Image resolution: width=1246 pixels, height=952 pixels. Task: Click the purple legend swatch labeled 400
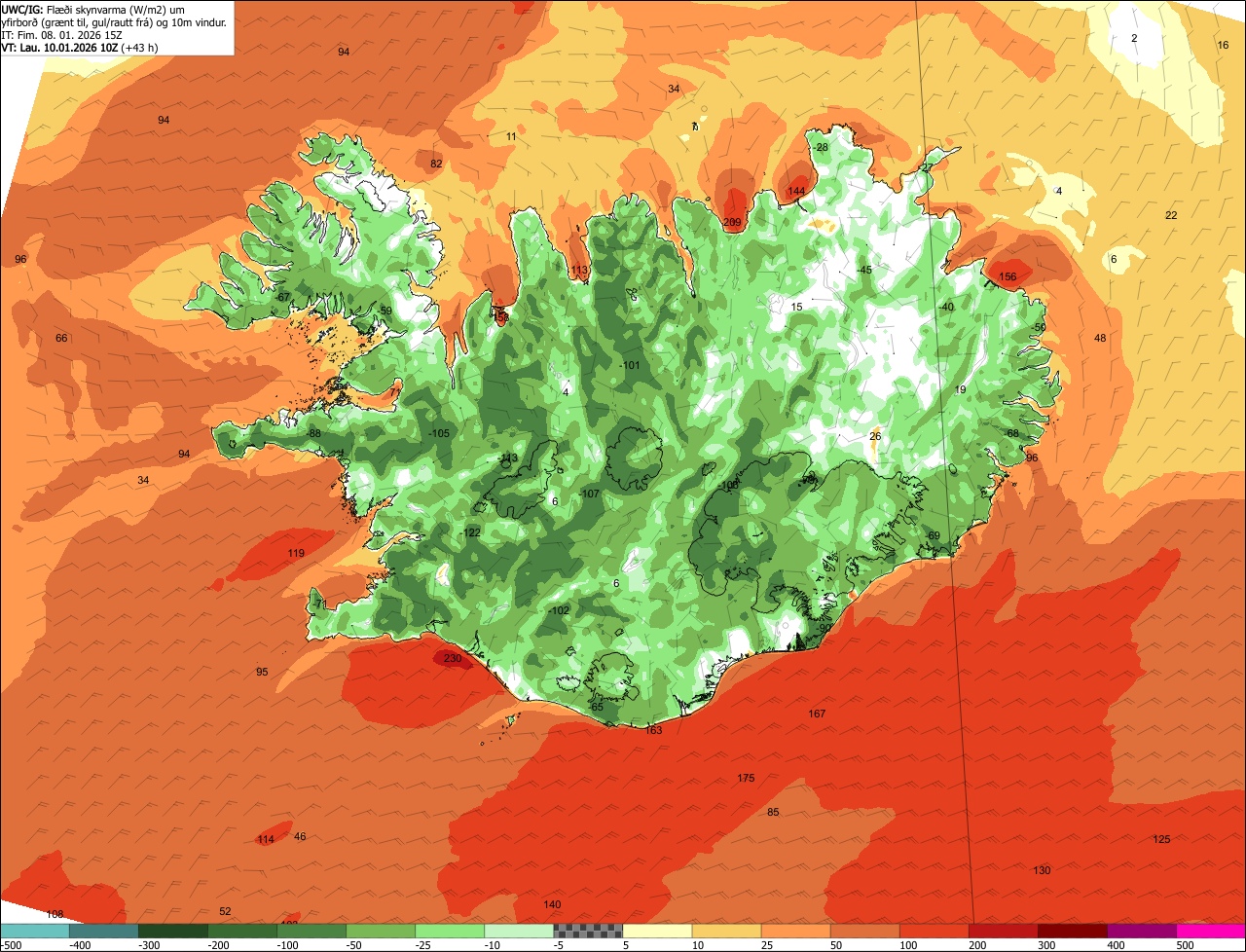tap(1142, 931)
